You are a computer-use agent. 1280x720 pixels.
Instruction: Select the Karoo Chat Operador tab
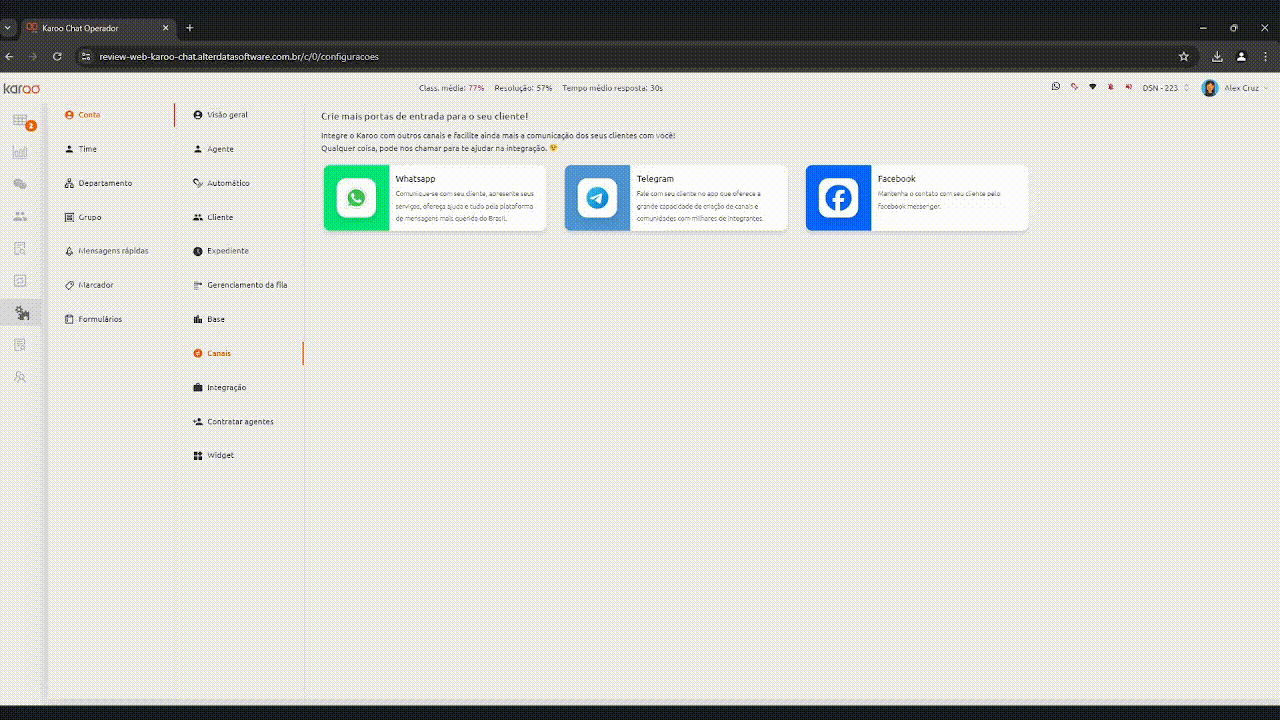[99, 28]
